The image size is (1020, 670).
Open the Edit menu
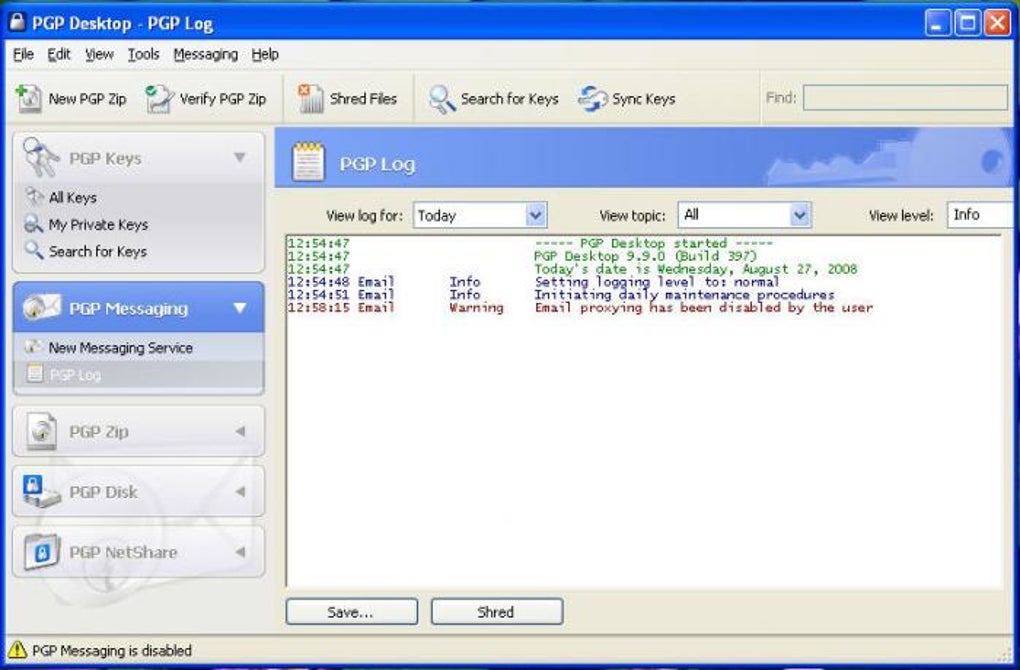(x=59, y=55)
